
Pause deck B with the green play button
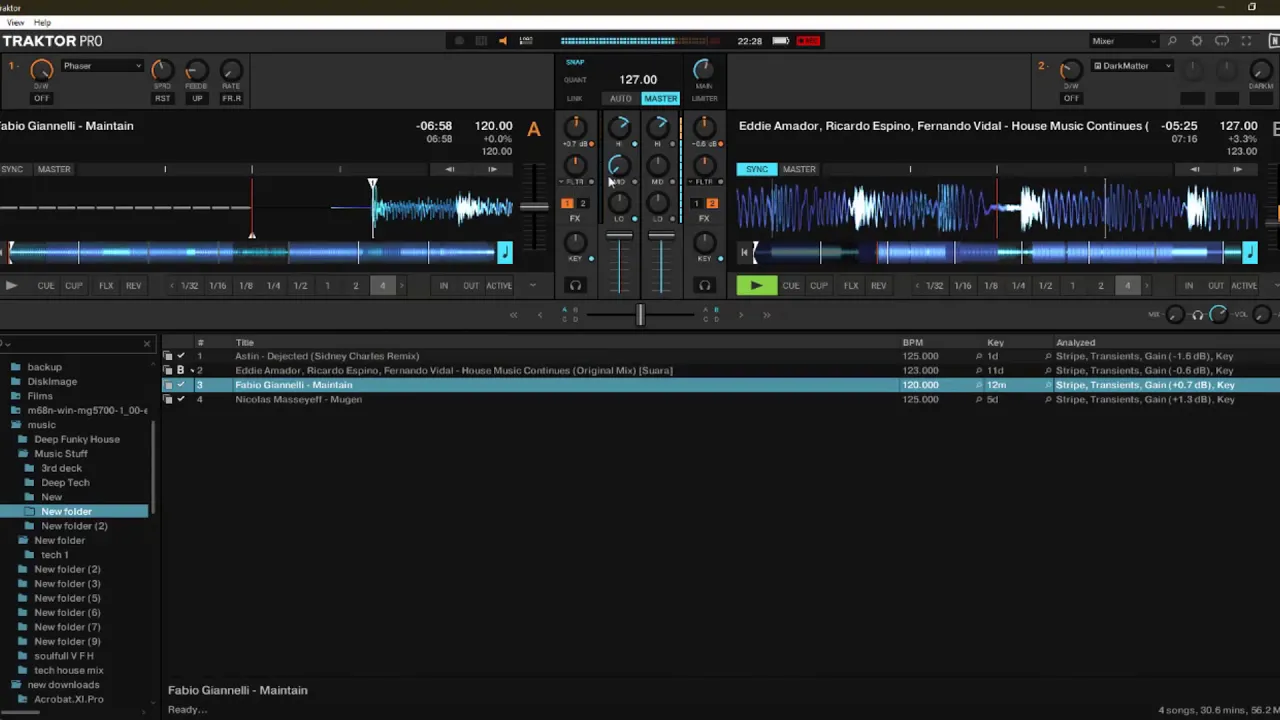pos(756,286)
